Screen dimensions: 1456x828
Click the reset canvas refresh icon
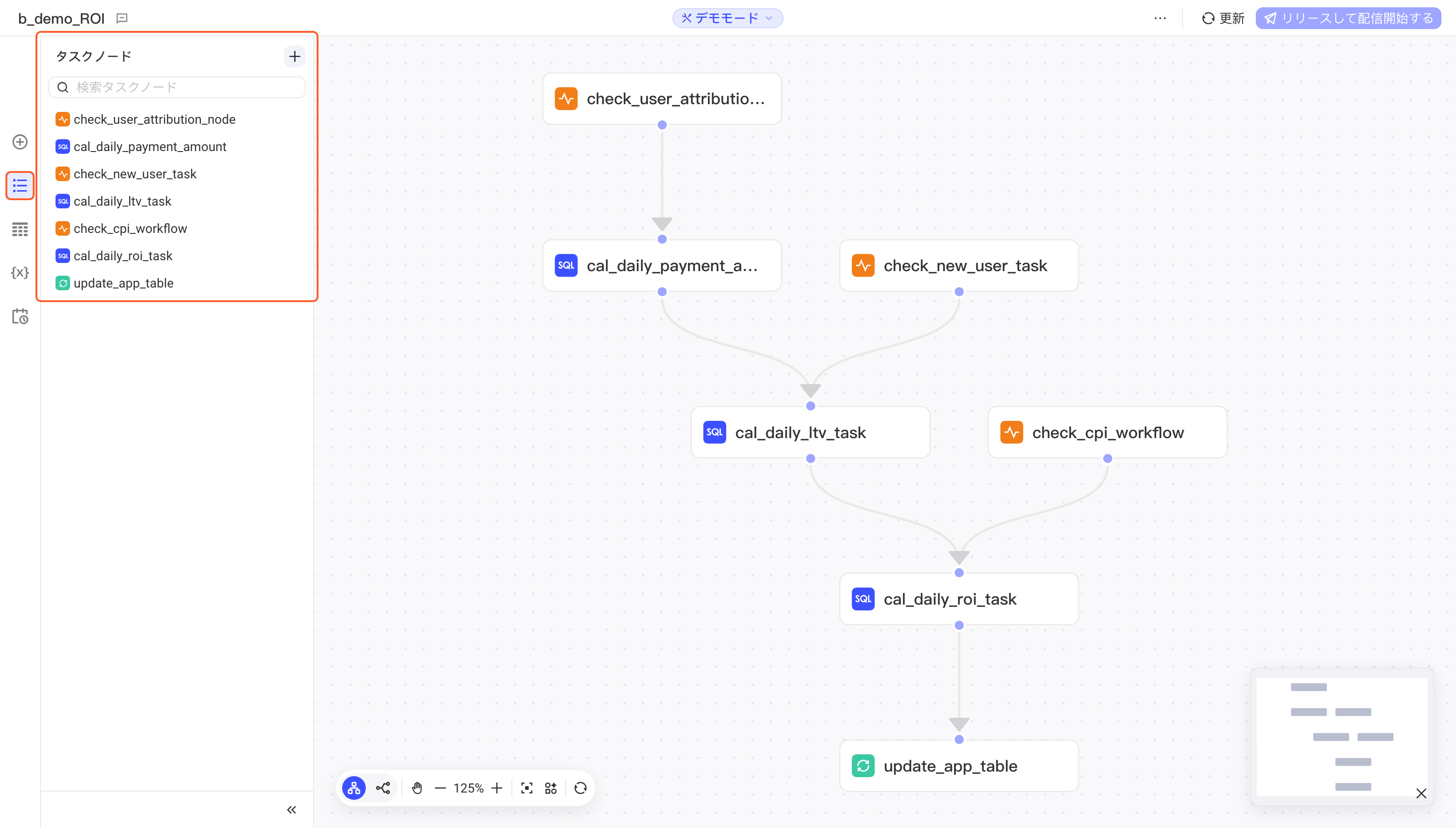581,788
